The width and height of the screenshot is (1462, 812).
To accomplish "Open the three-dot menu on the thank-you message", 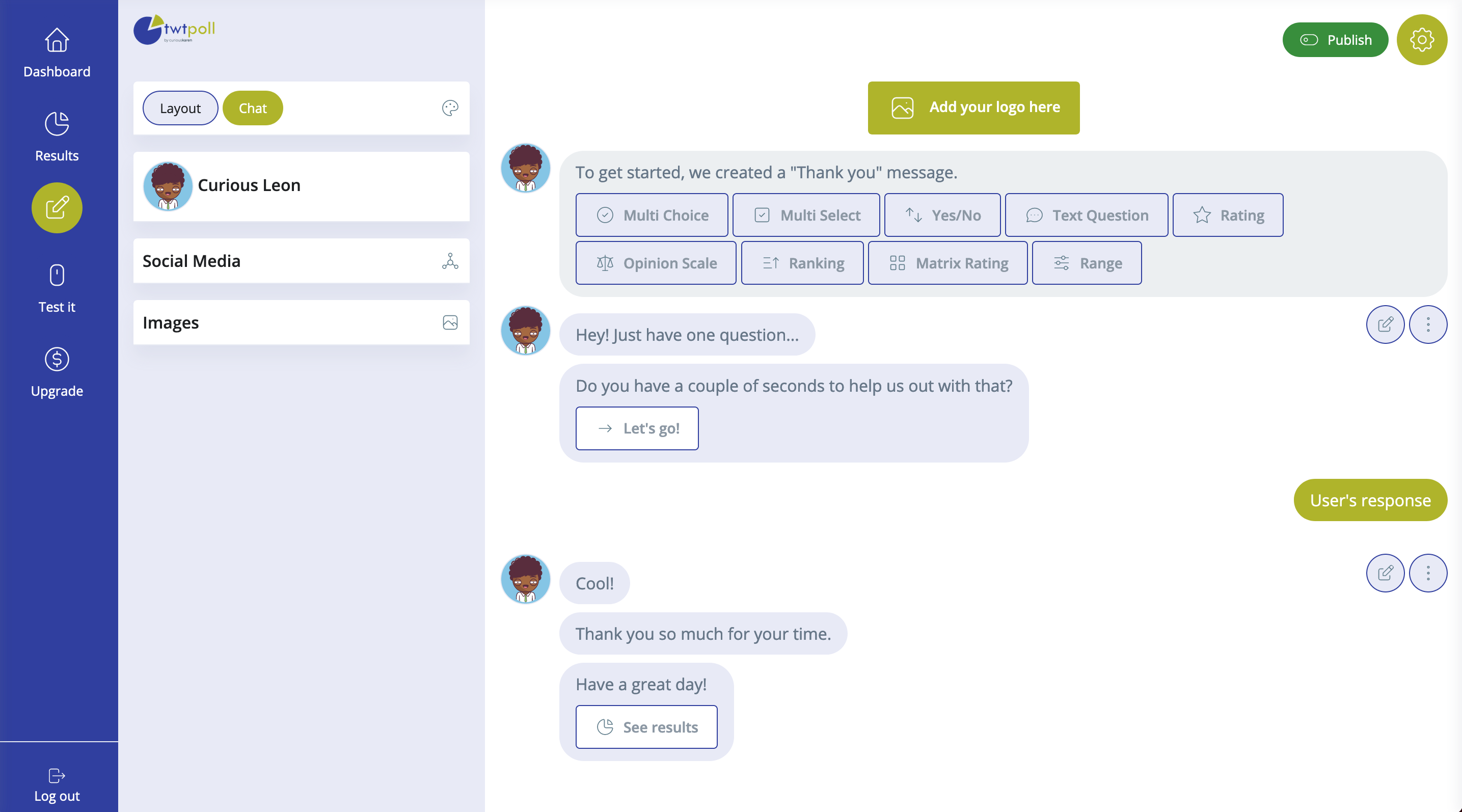I will 1428,573.
